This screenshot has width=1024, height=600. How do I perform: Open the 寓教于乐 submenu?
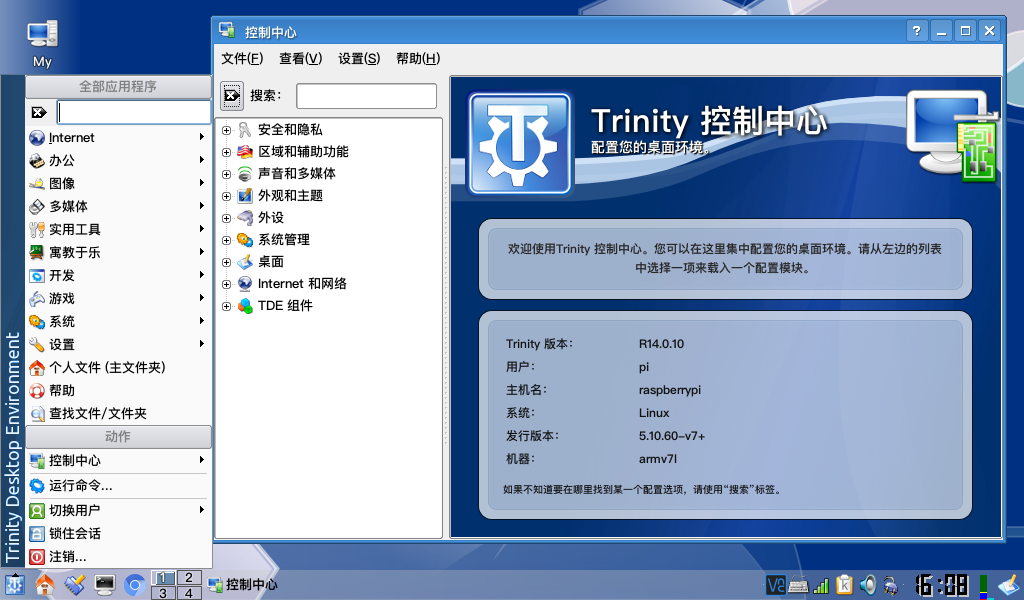118,252
